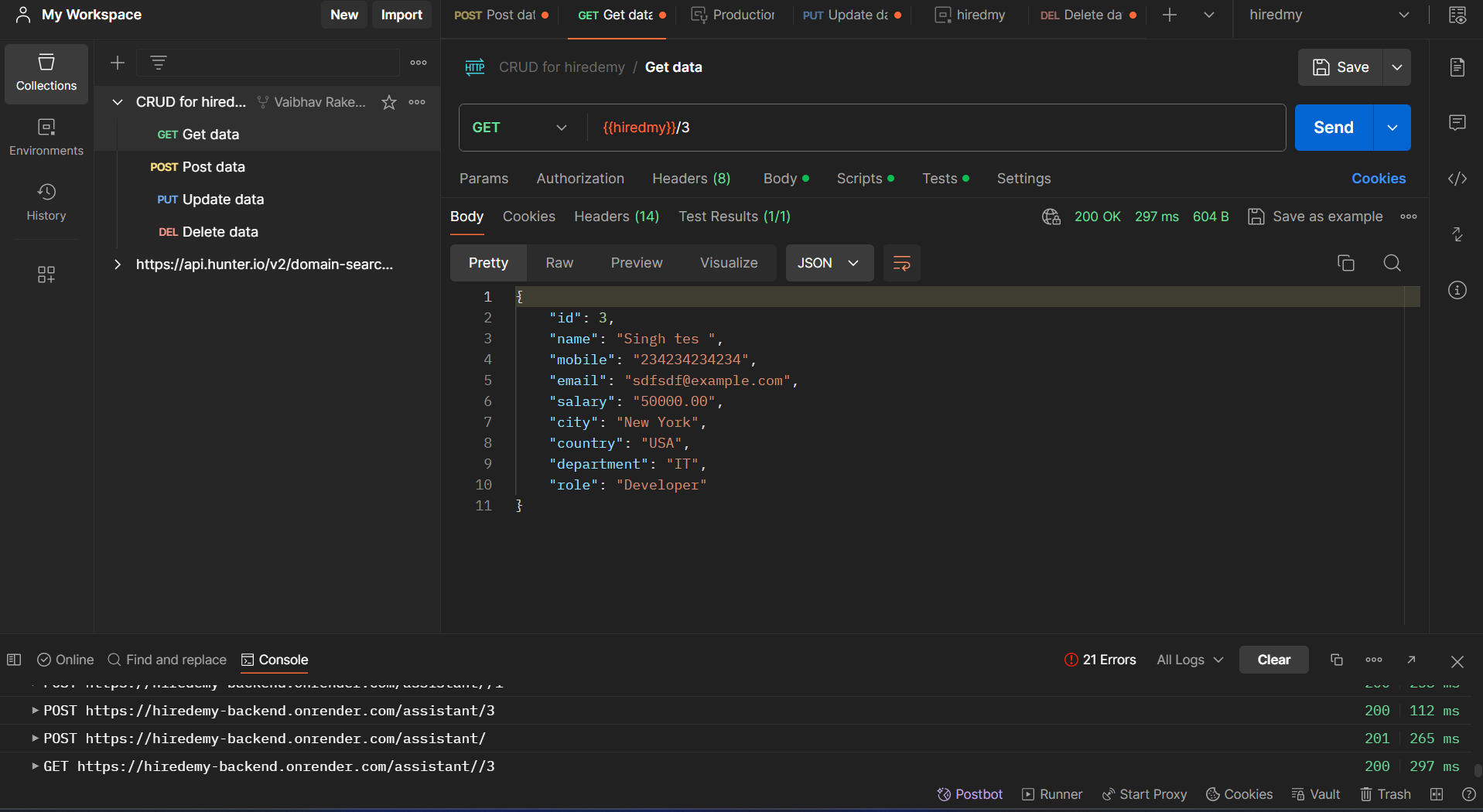Open the Collections sidebar panel
The width and height of the screenshot is (1483, 812).
[46, 73]
